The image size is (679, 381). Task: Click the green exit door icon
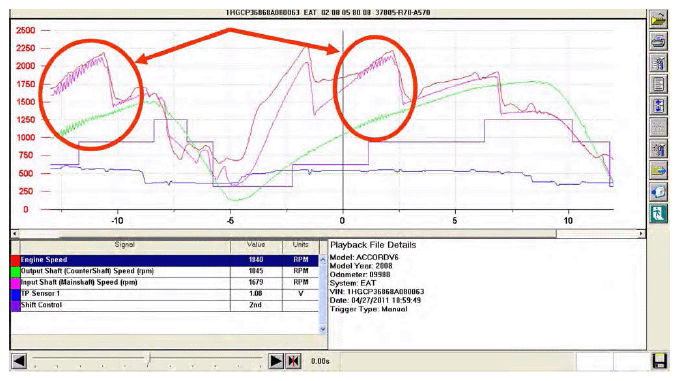[659, 214]
